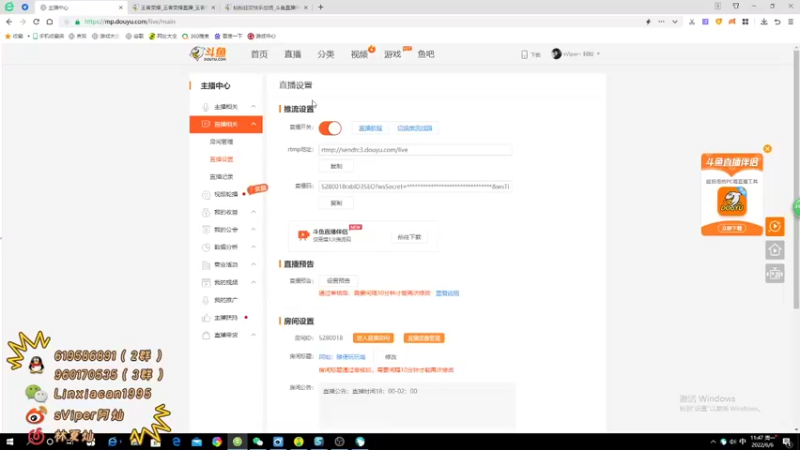Click the robot icon on right sidebar
800x450 pixels.
[774, 274]
